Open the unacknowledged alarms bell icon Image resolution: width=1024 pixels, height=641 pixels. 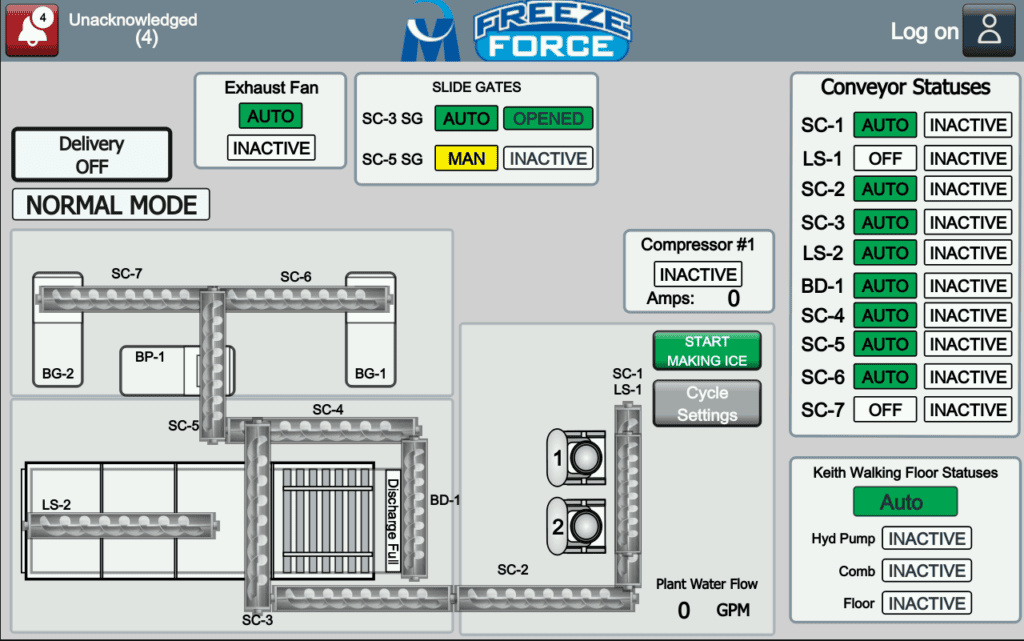pyautogui.click(x=32, y=29)
